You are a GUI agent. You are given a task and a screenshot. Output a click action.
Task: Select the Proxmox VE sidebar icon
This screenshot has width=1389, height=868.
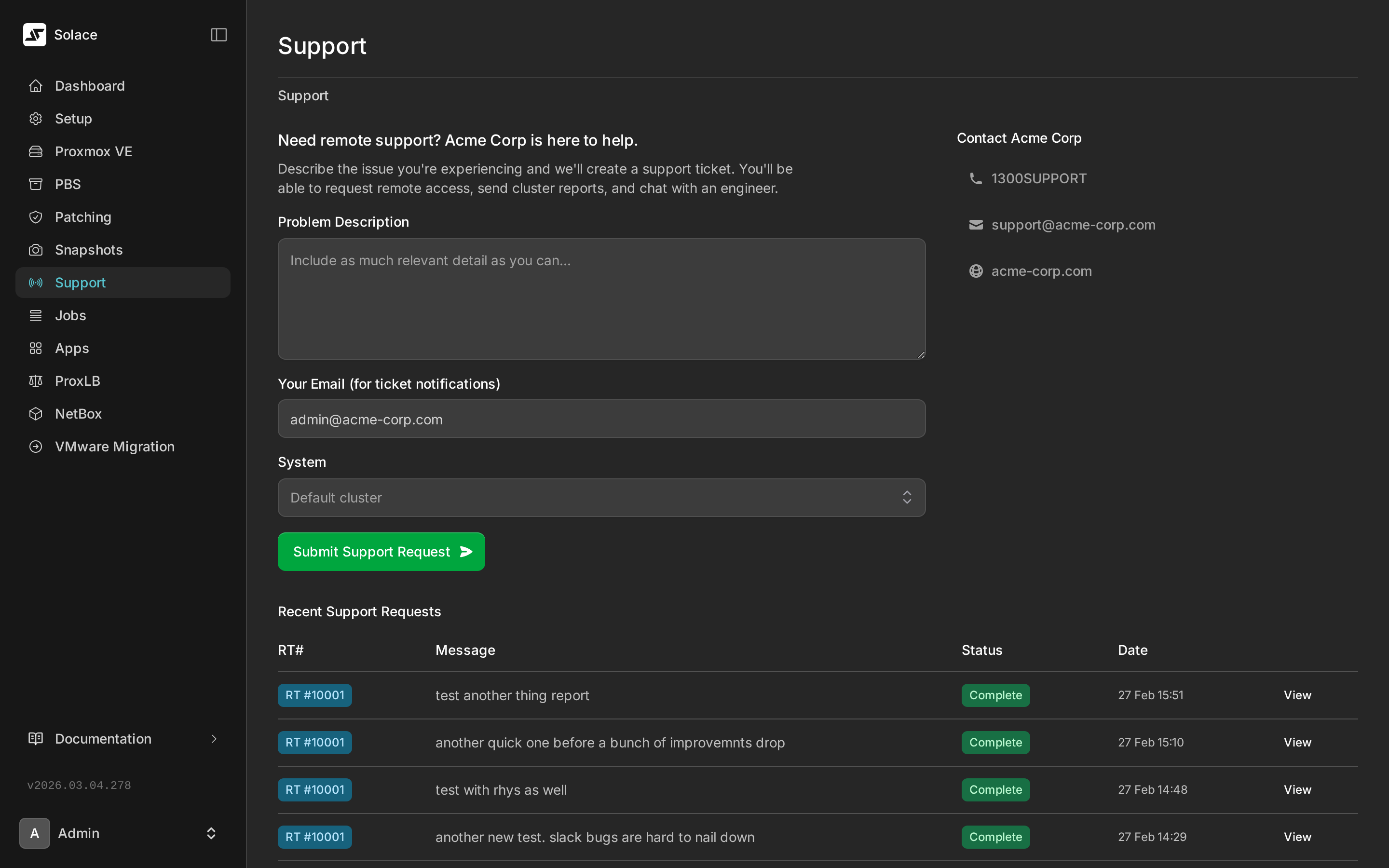36,151
